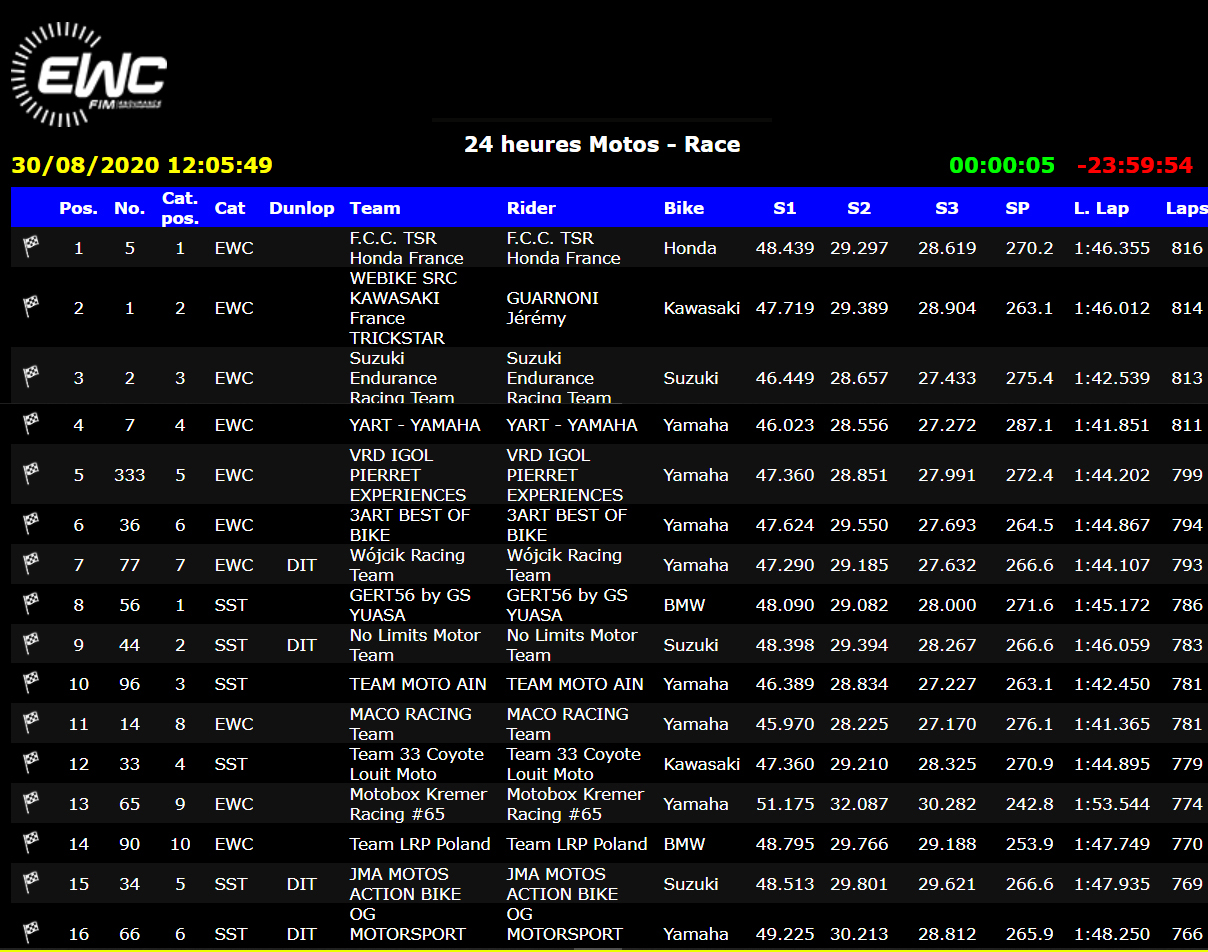Click Motobox Kremer Racing #65 team name

(x=418, y=804)
